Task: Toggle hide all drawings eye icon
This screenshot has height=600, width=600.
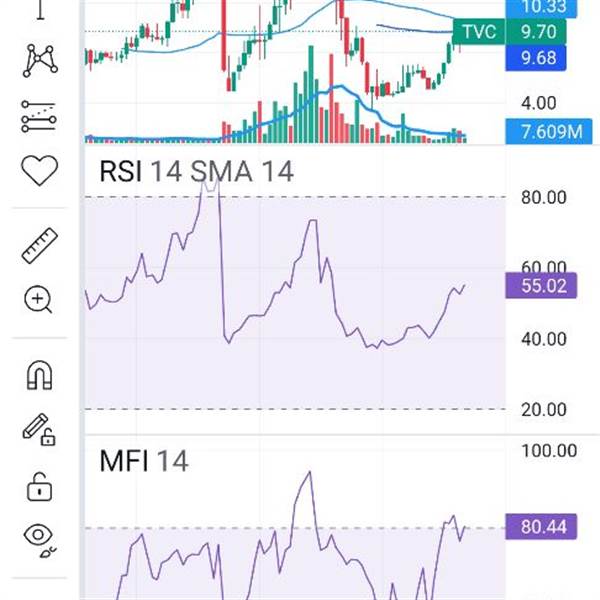Action: [x=39, y=541]
